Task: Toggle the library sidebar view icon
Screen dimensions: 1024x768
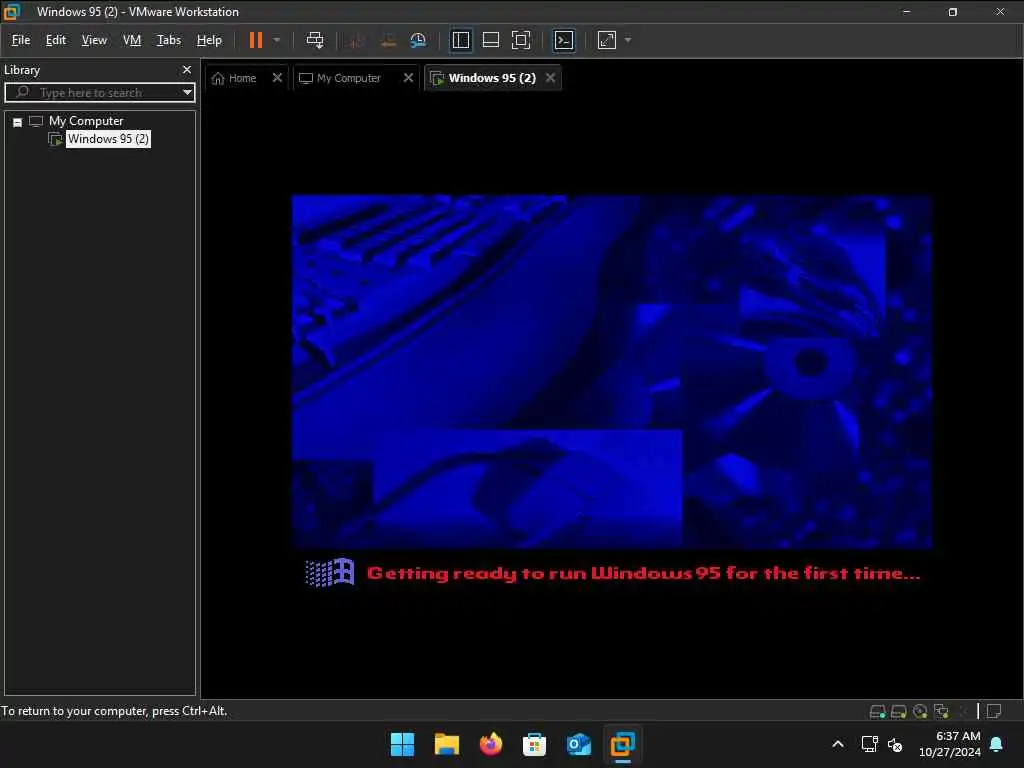Action: point(460,40)
